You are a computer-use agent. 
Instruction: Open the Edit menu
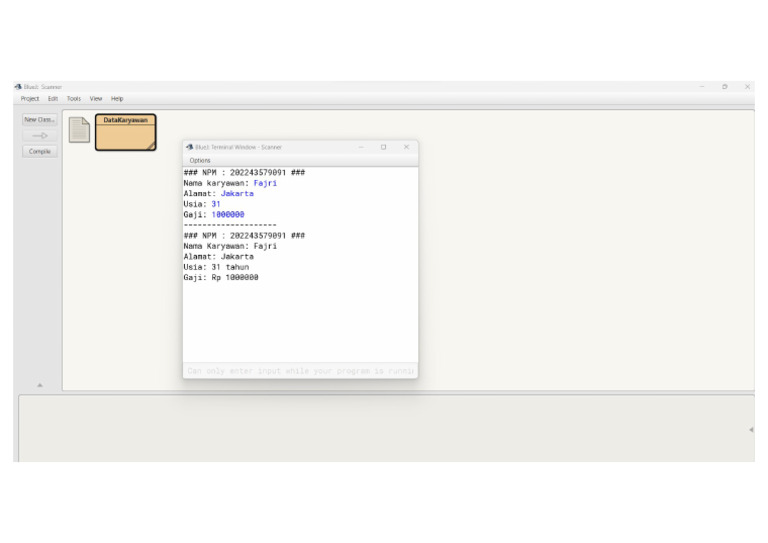(53, 99)
